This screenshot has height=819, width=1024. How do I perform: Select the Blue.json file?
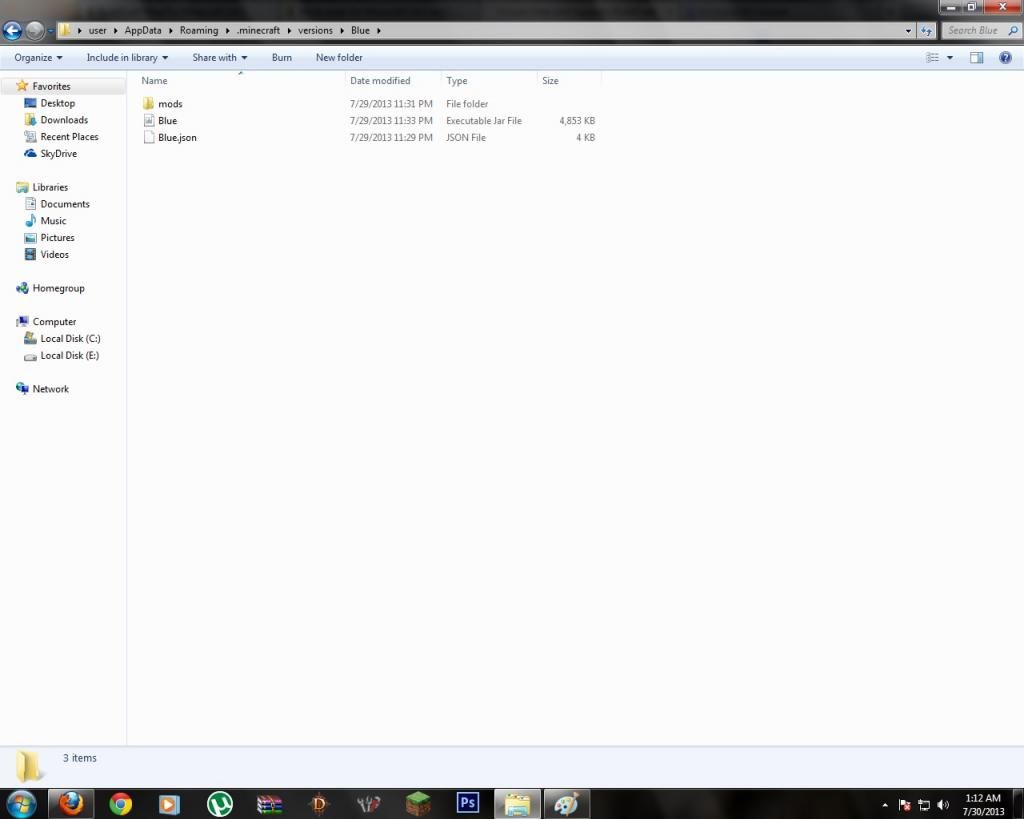177,138
